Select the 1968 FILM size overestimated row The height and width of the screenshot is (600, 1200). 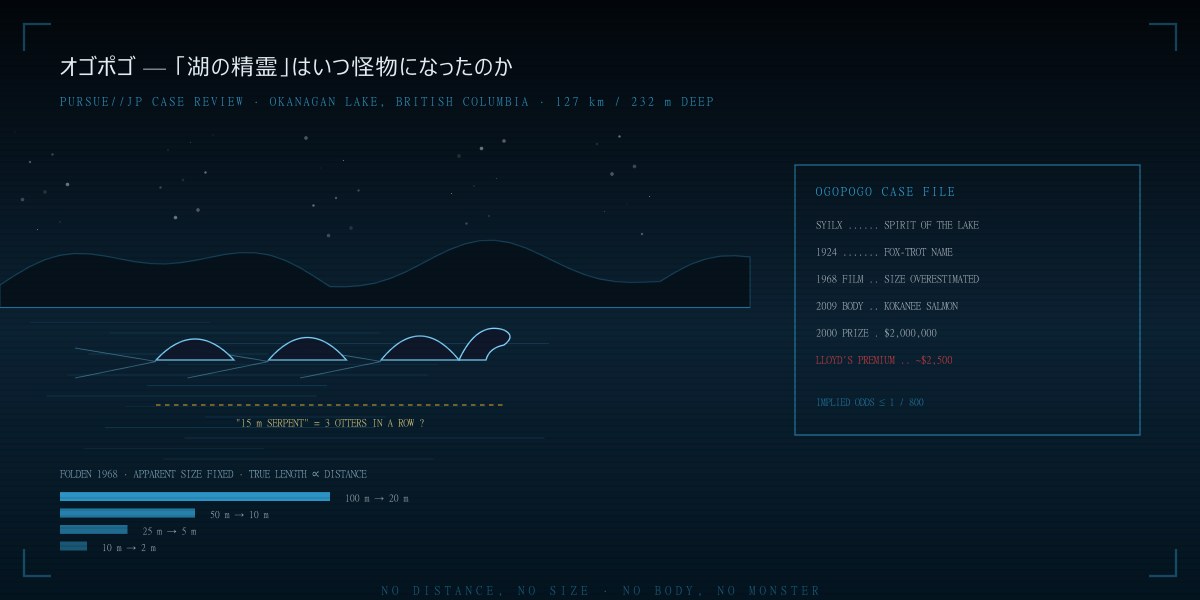(897, 279)
